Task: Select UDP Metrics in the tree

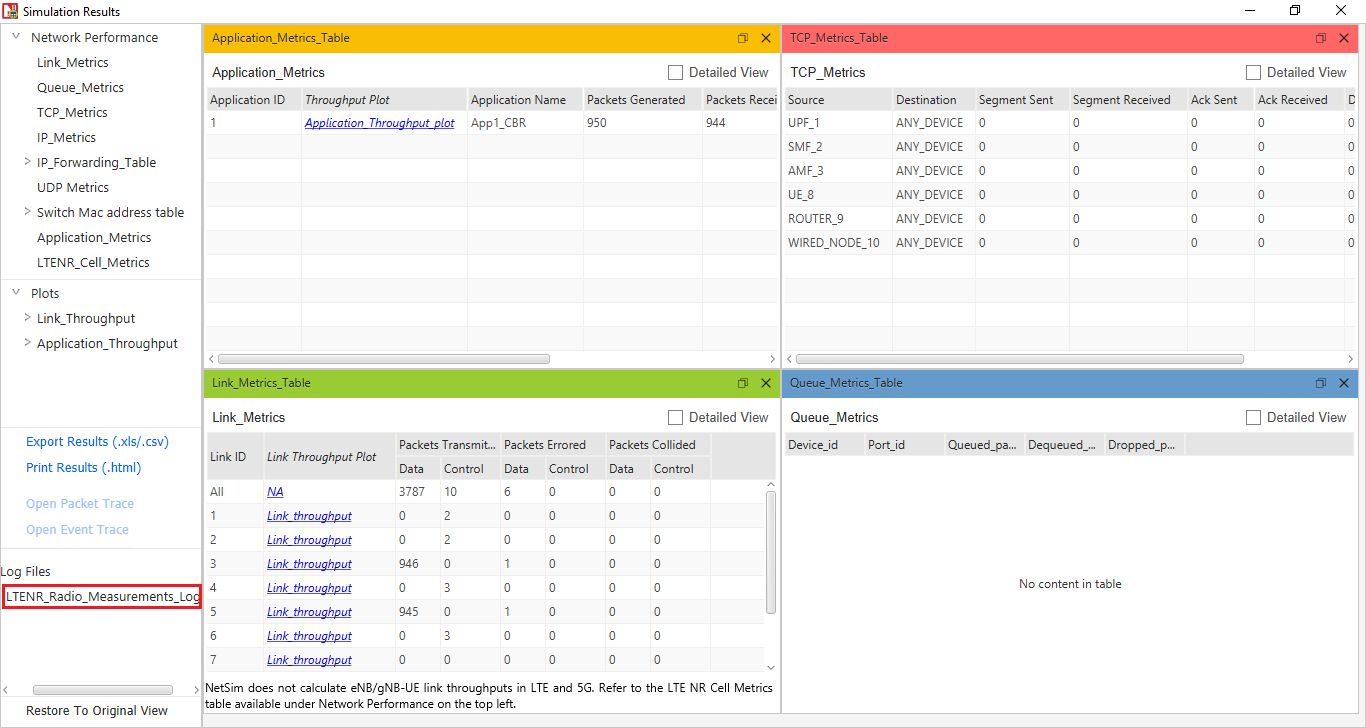Action: pyautogui.click(x=73, y=187)
